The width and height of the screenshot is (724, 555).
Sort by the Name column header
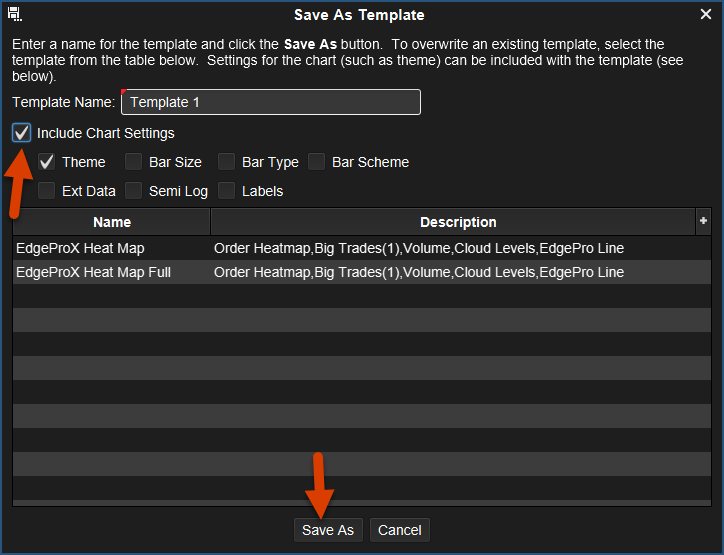click(112, 222)
